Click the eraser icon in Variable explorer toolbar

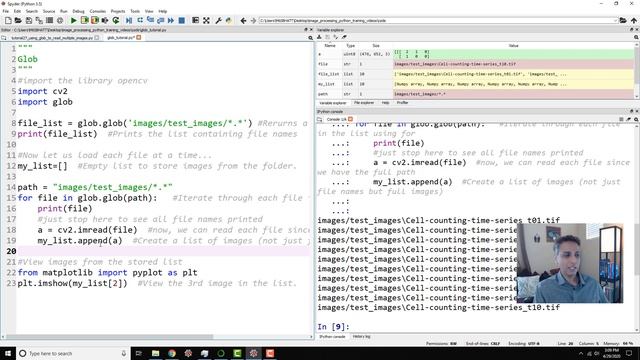[344, 37]
